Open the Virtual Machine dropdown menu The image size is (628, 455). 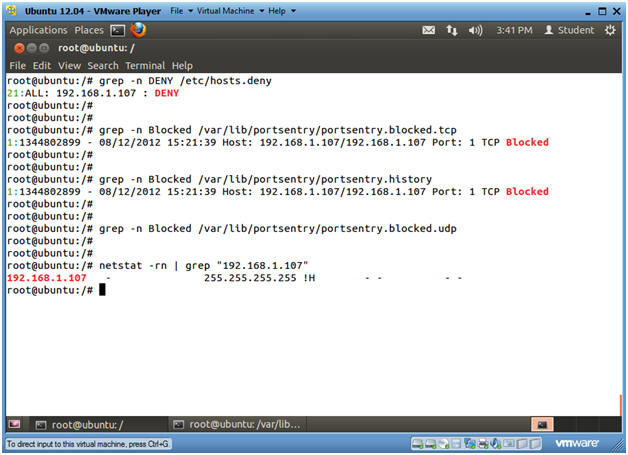[x=230, y=11]
